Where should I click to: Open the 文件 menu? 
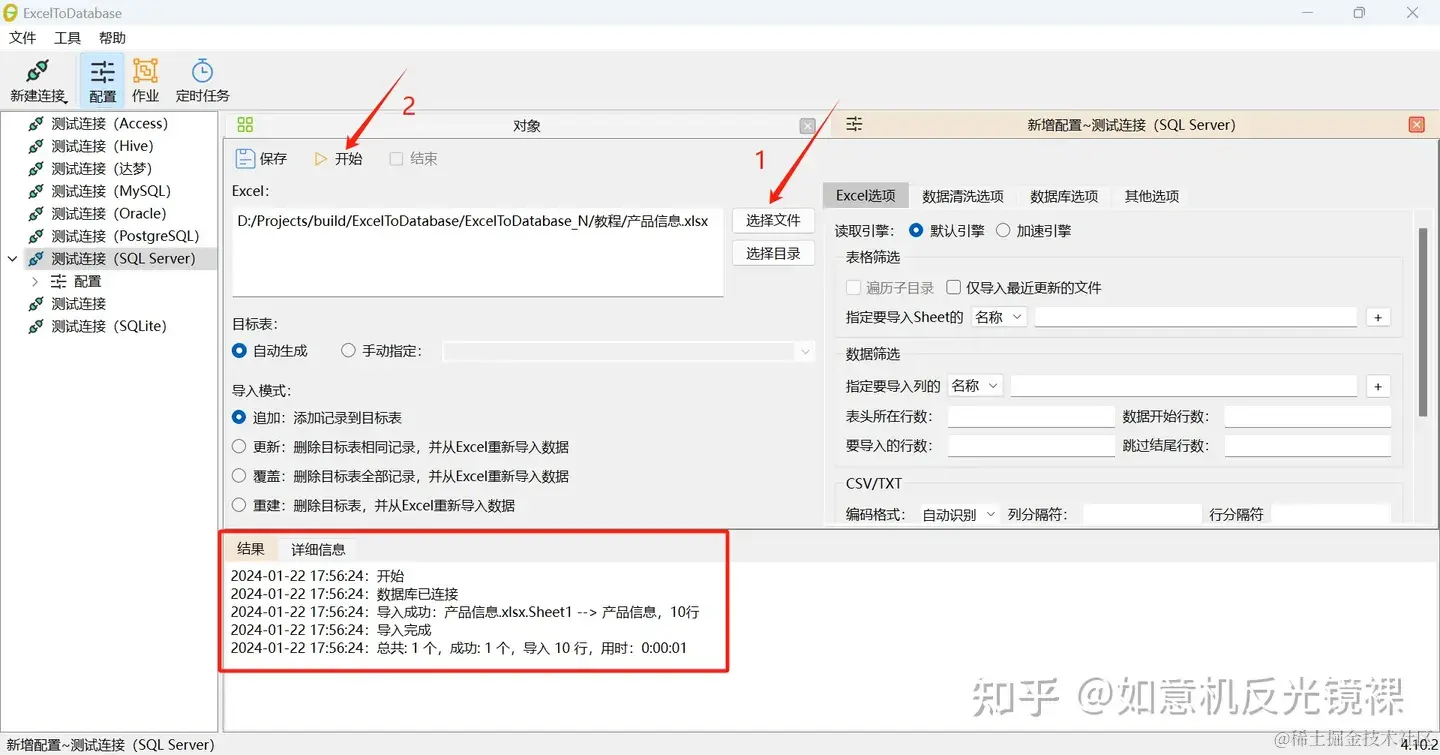click(22, 38)
